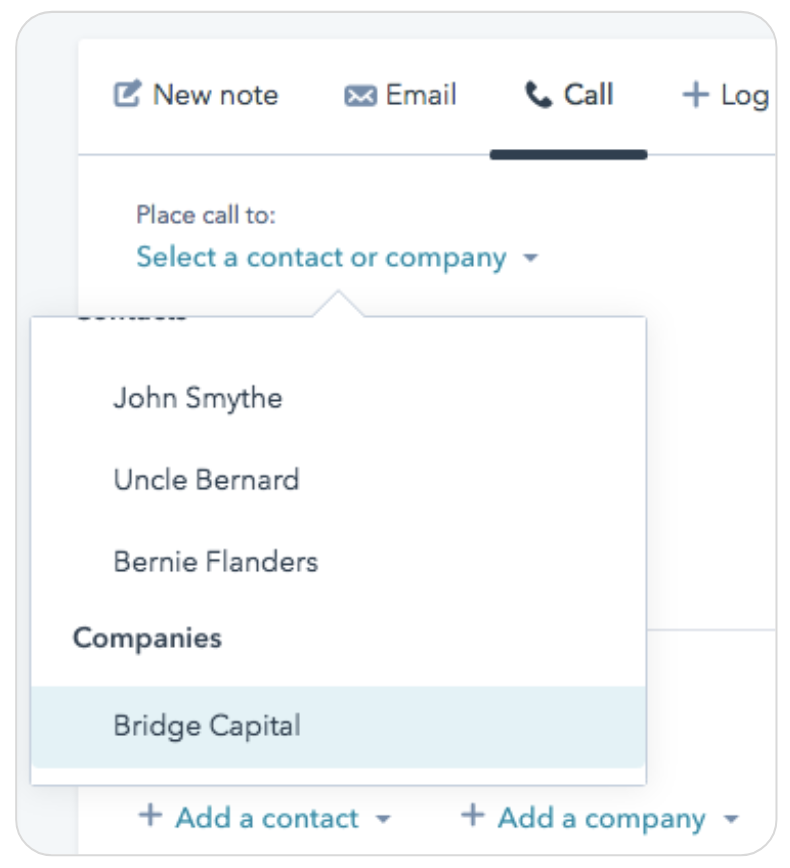Click the Add a company link
Image resolution: width=790 pixels, height=868 pixels.
pos(601,818)
